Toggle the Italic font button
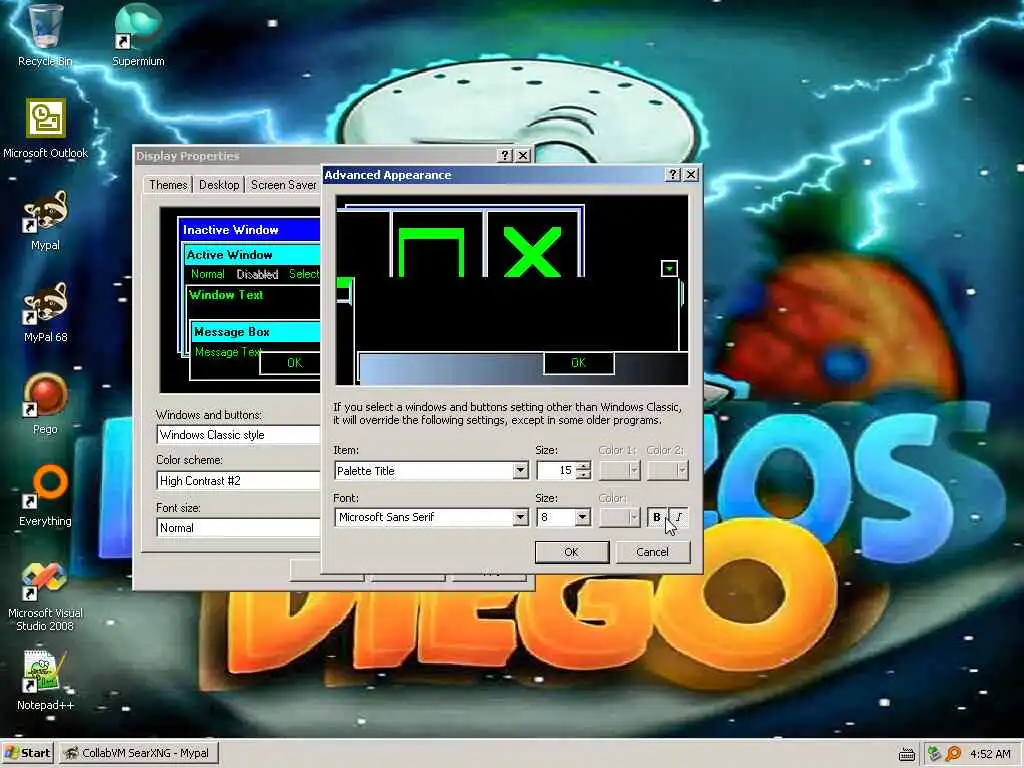 [x=679, y=517]
